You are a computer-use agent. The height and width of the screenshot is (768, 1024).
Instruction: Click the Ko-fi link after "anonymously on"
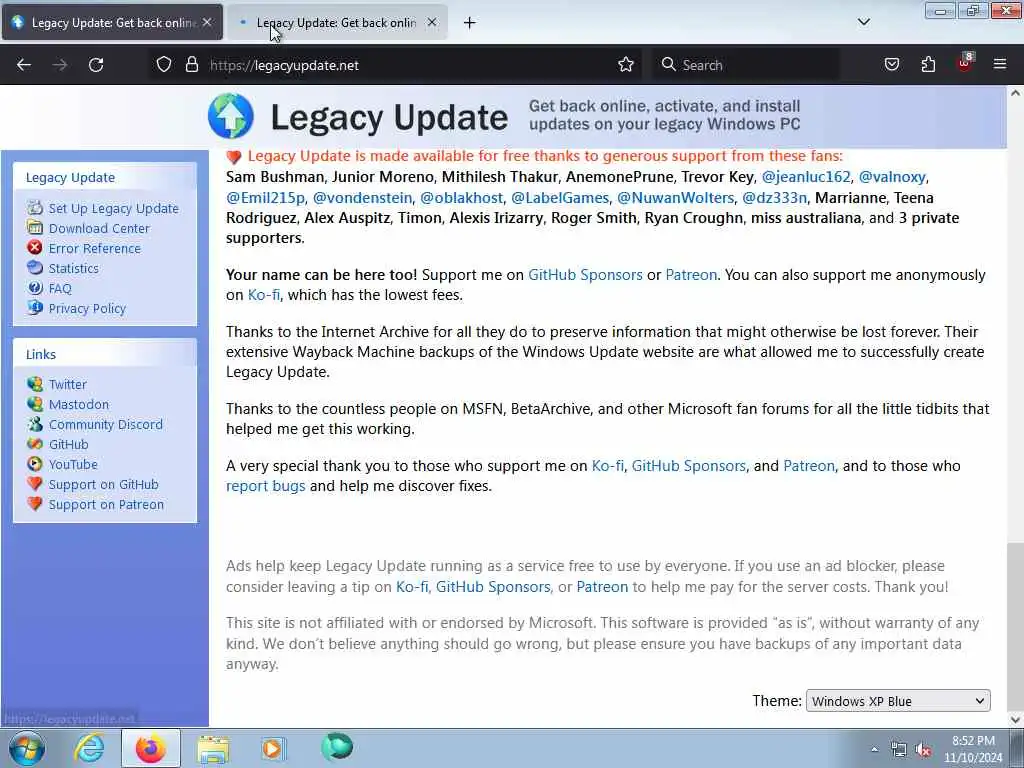coord(264,295)
